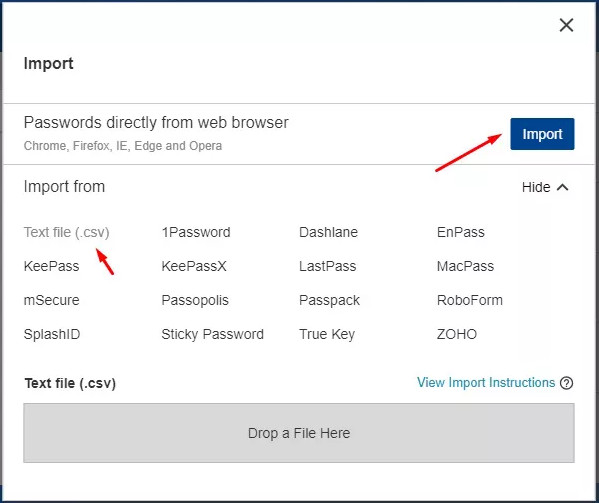Choose 1Password as import source
The image size is (599, 503).
click(196, 232)
